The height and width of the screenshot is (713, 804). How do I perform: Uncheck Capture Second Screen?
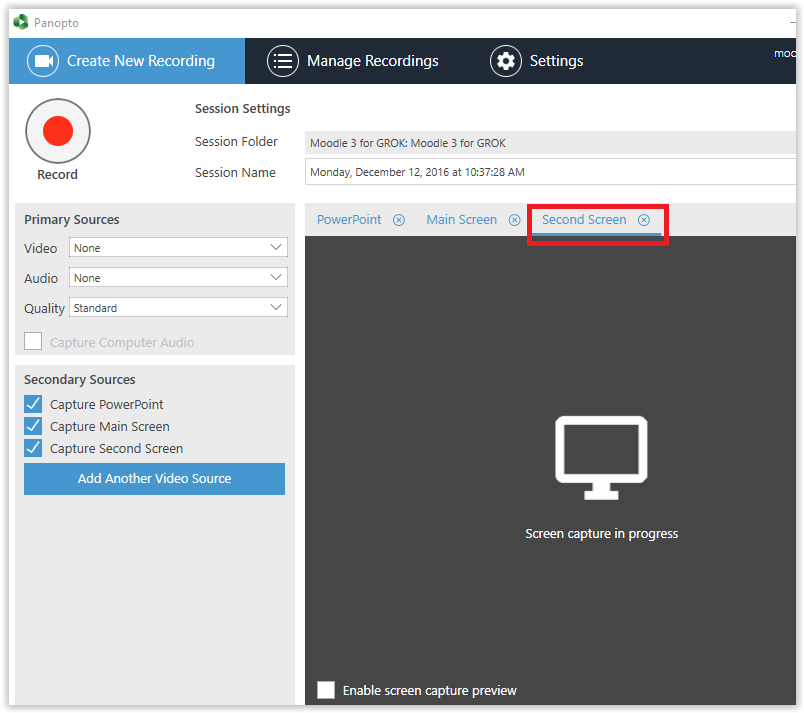point(33,448)
